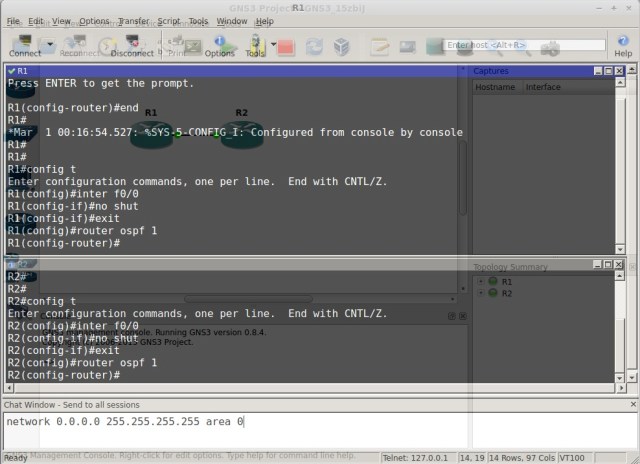The height and width of the screenshot is (464, 640).
Task: Click the 'Chat Window - Send to all sessions' label
Action: [x=71, y=404]
